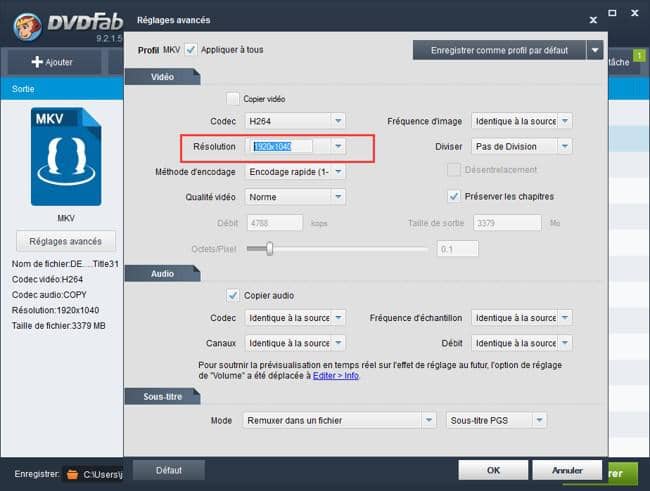This screenshot has height=491, width=650.
Task: Expand the arrow beside Enregistrer comme profil
Action: point(595,50)
